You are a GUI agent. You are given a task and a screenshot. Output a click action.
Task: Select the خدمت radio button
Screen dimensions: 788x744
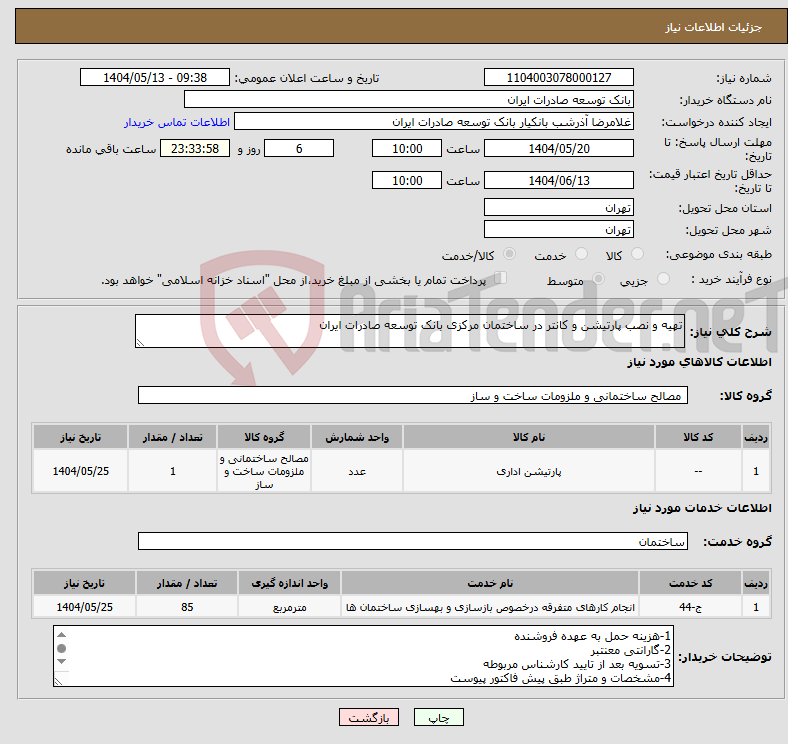pos(581,254)
